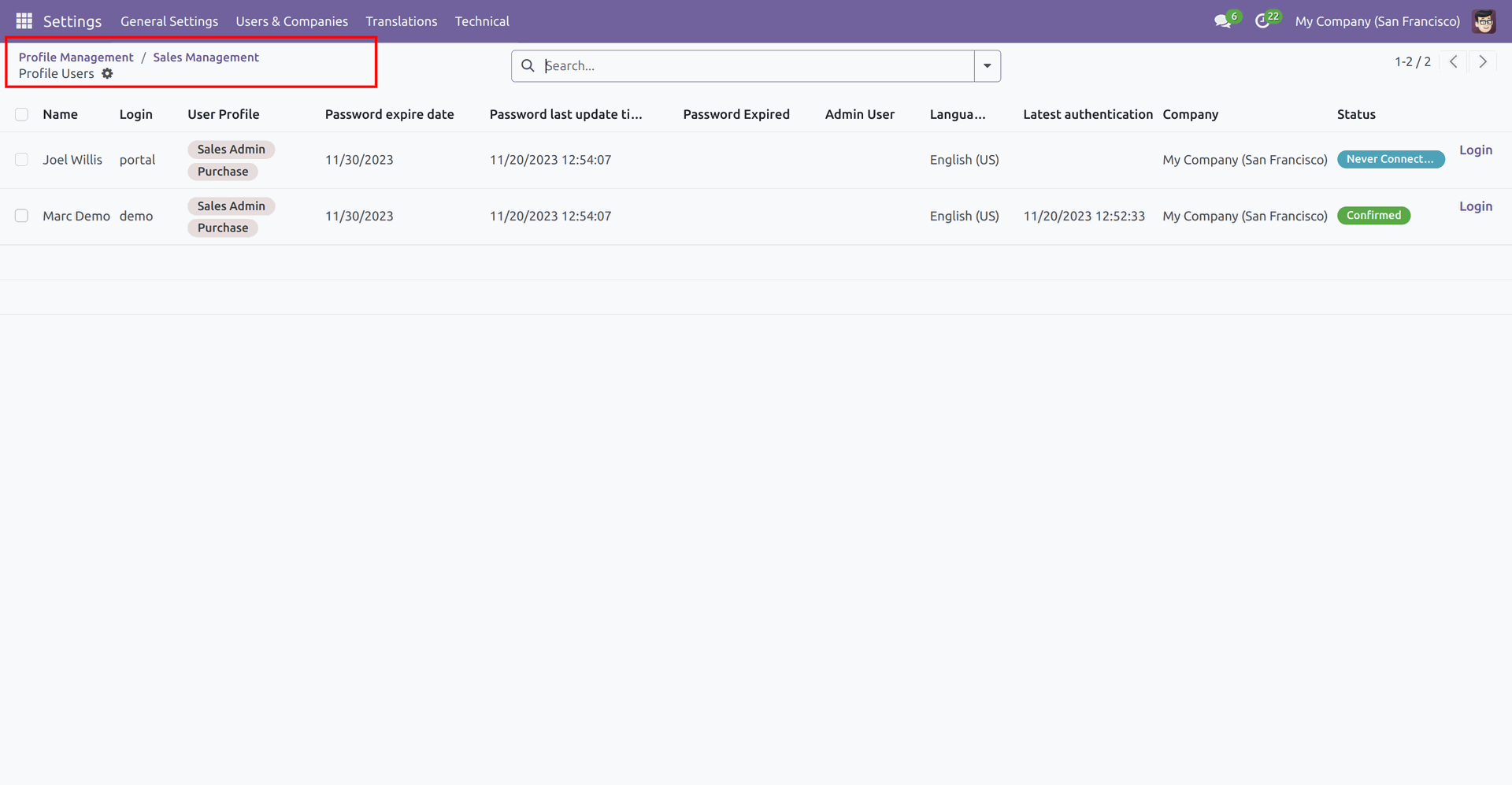Click the gear icon beside Profile Users

point(107,73)
